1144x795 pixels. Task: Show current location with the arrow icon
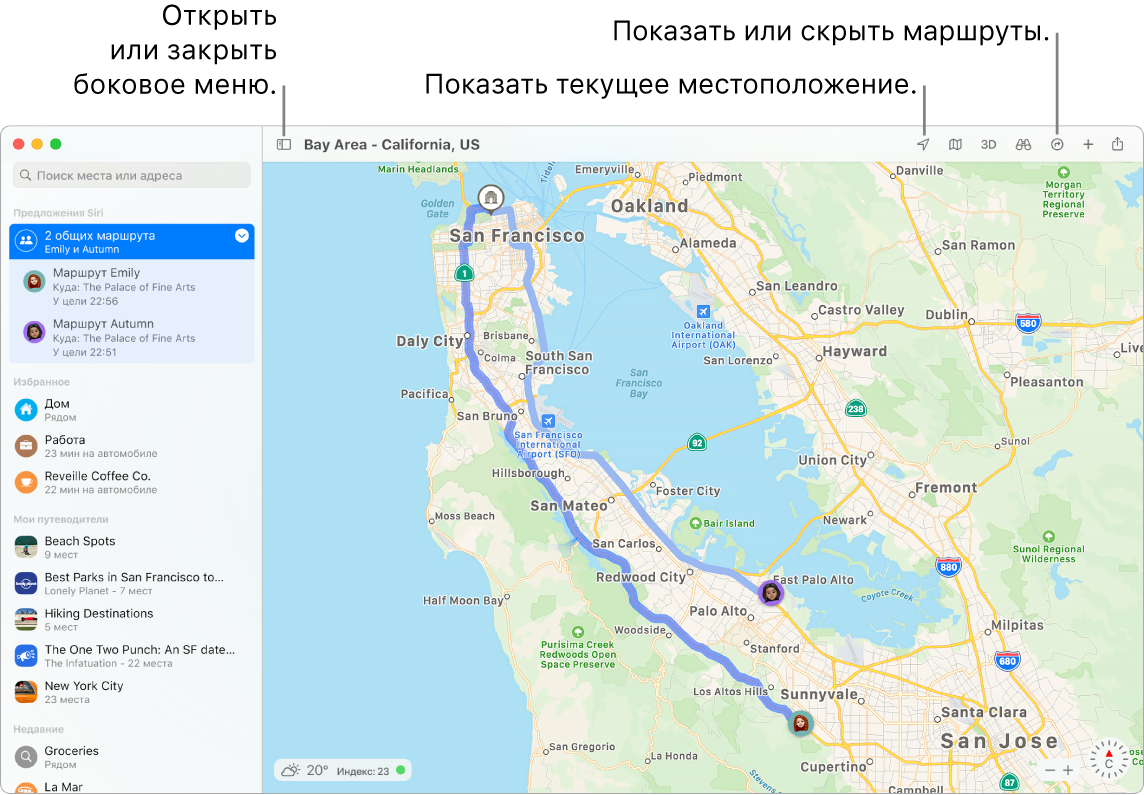click(x=922, y=144)
